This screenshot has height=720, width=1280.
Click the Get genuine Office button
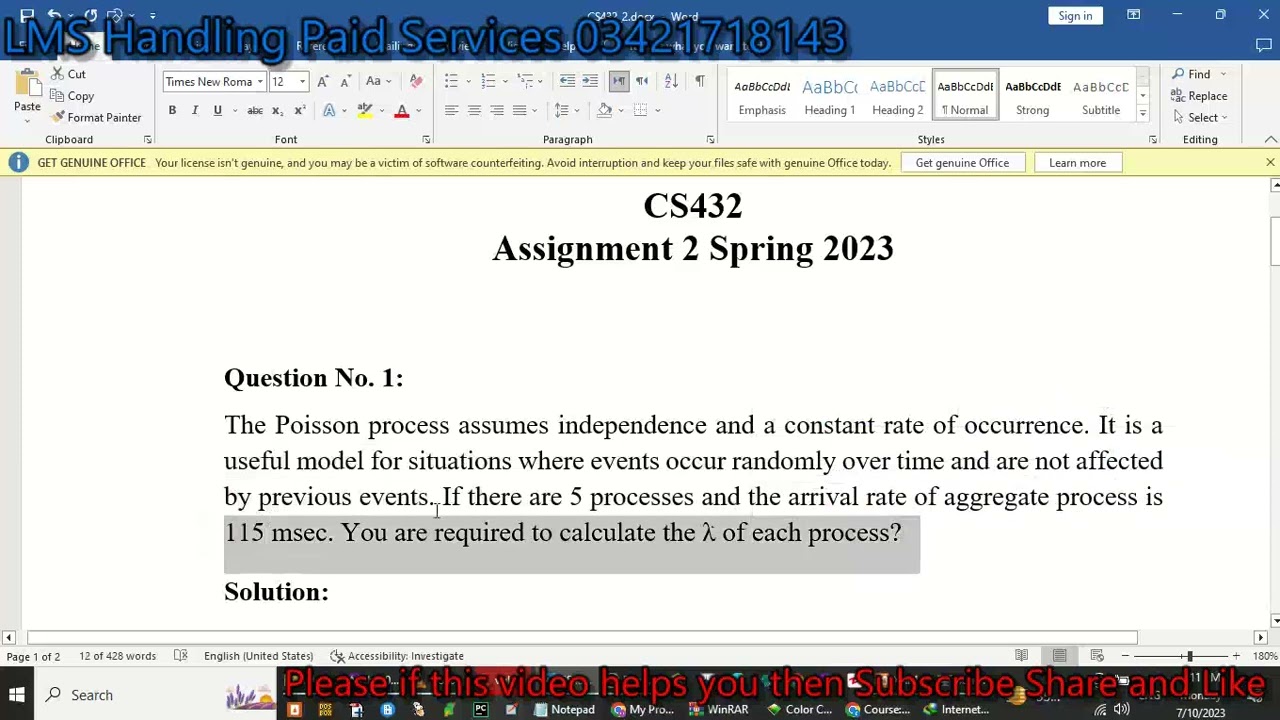point(962,163)
